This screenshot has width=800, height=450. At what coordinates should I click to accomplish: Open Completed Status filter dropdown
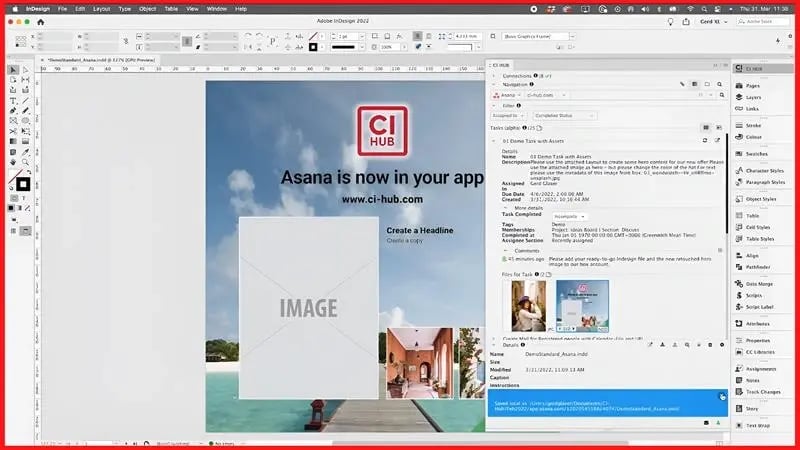564,116
